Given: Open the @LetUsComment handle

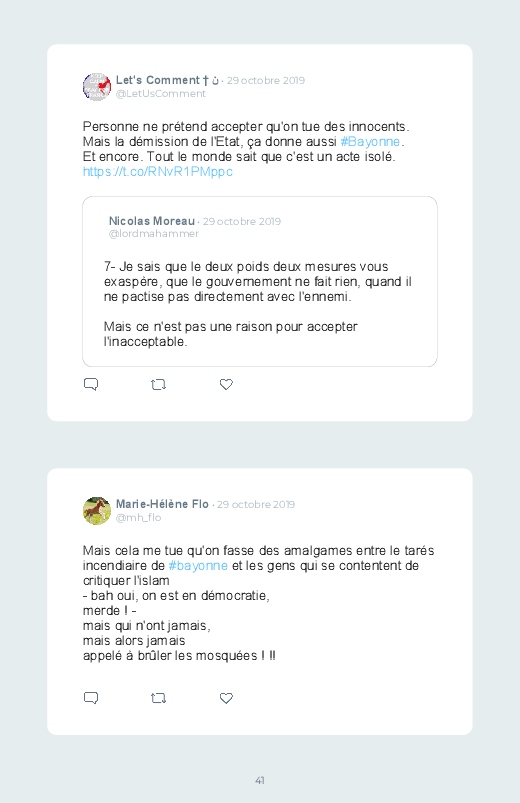Looking at the screenshot, I should coord(160,94).
